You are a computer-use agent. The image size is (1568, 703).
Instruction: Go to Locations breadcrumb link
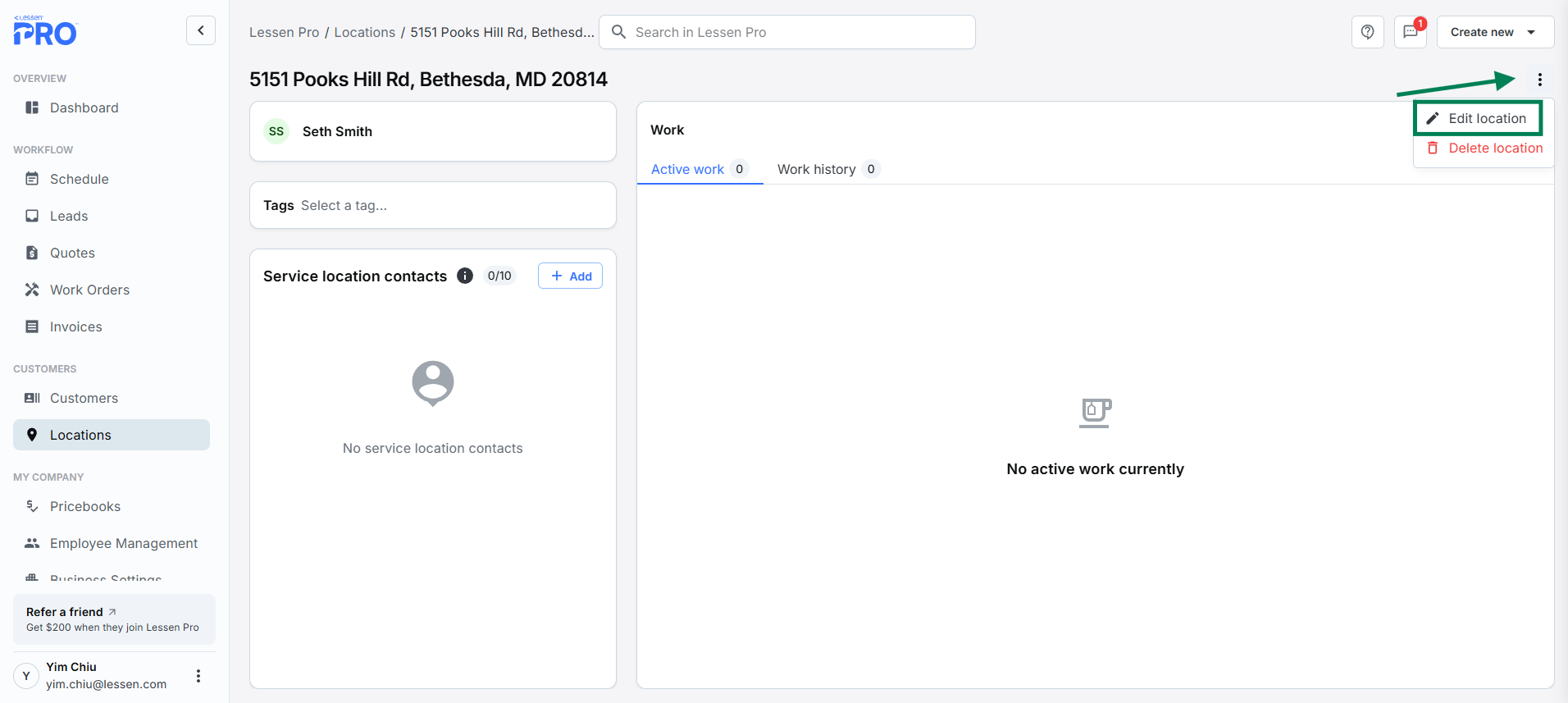365,32
